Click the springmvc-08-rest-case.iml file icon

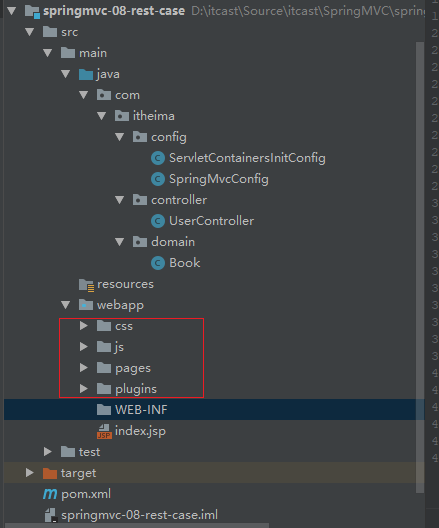point(51,515)
